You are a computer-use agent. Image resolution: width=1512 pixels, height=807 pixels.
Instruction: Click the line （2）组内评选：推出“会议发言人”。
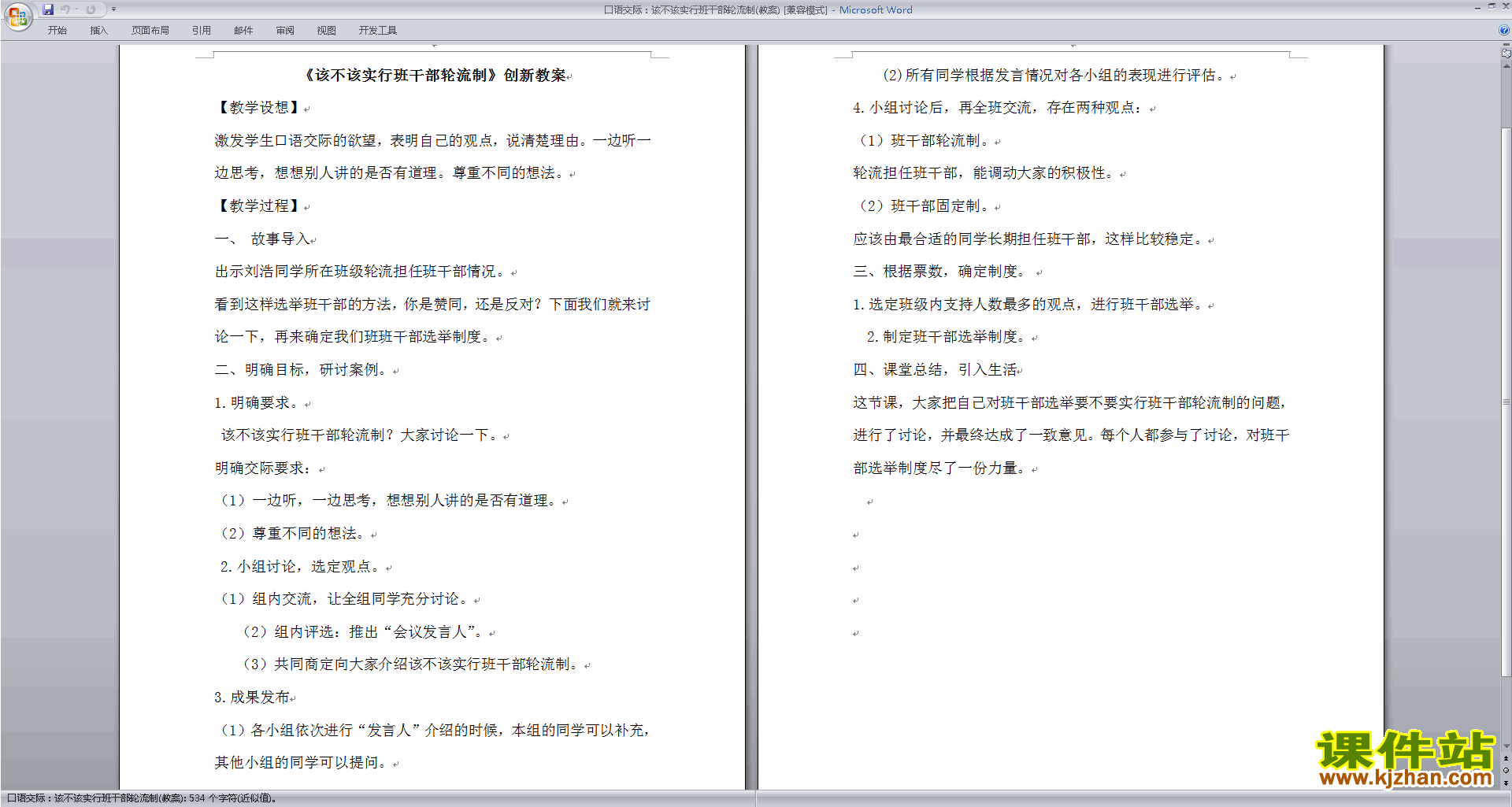click(x=364, y=632)
